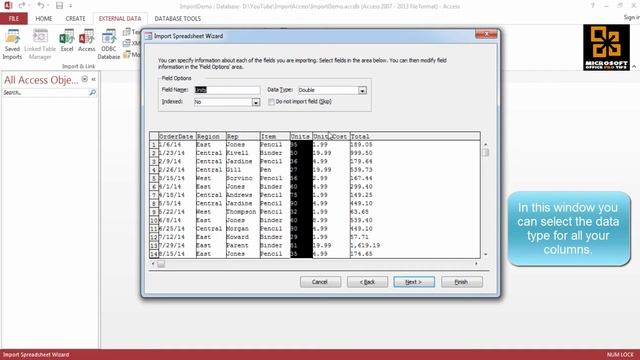This screenshot has width=640, height=360.
Task: Open the FILE tab
Action: pos(13,18)
